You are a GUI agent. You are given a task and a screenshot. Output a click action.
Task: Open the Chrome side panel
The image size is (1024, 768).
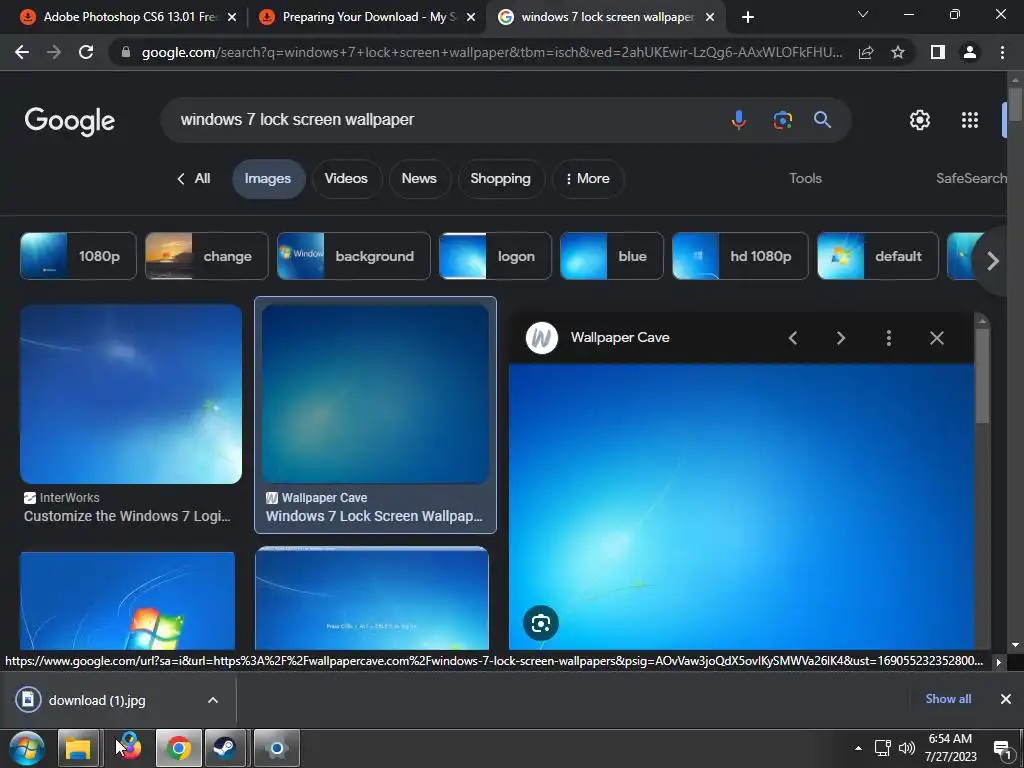coord(938,52)
